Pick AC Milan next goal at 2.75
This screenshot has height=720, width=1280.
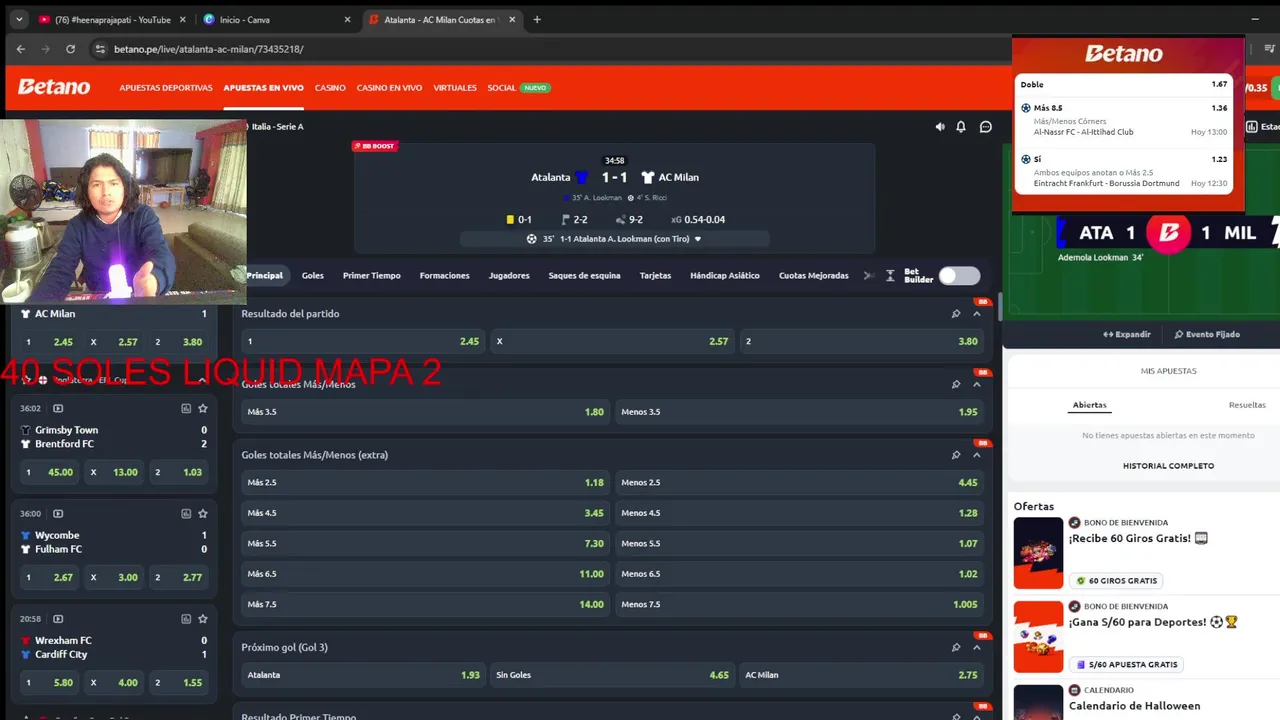[x=861, y=675]
